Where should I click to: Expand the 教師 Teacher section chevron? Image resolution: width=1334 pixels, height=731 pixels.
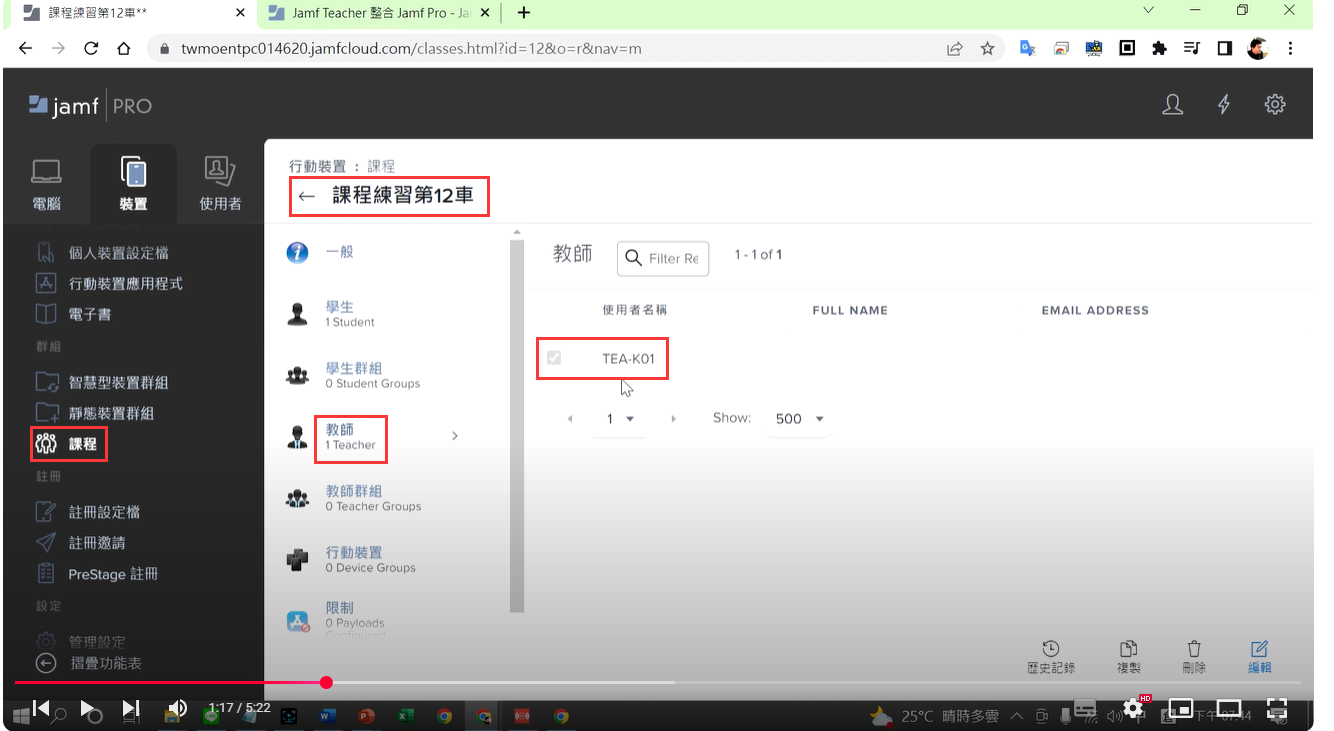click(455, 436)
